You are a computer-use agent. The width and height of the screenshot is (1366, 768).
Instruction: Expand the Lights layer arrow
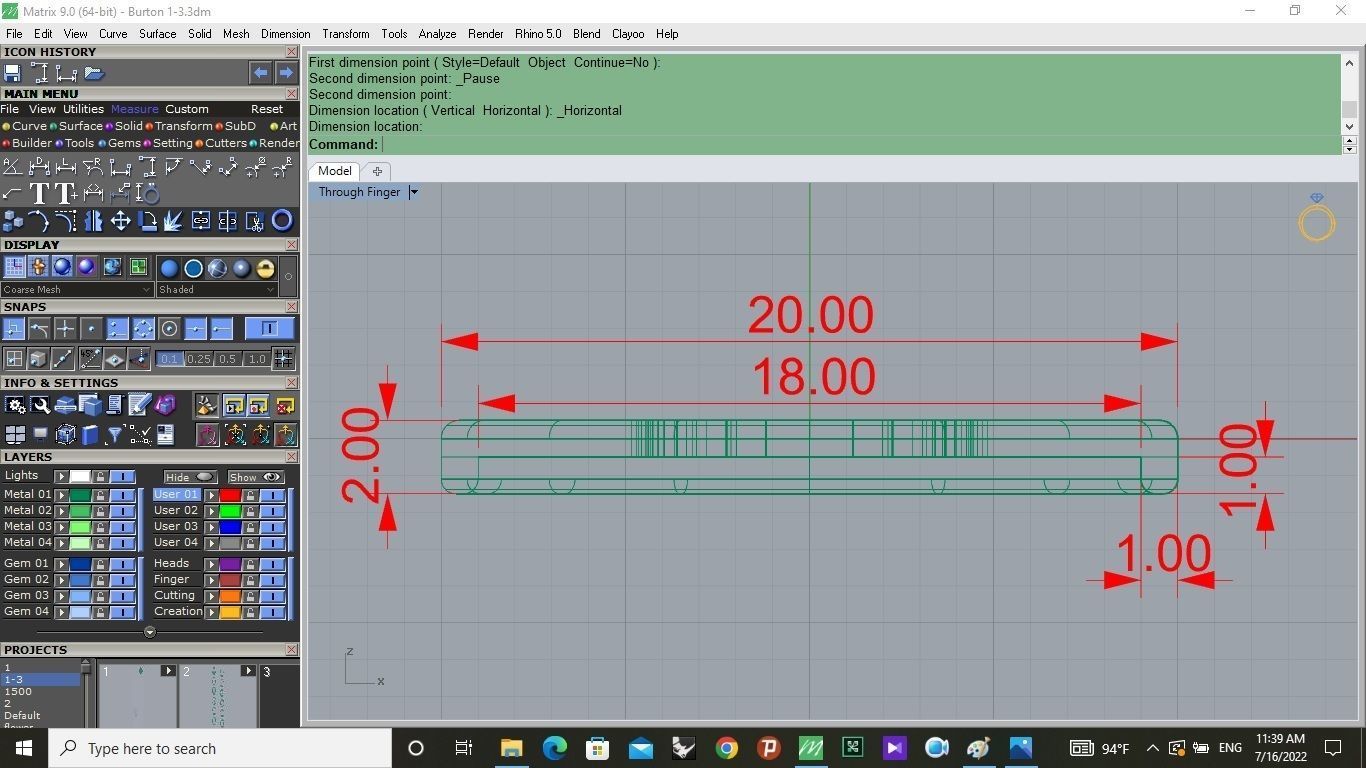click(x=62, y=476)
